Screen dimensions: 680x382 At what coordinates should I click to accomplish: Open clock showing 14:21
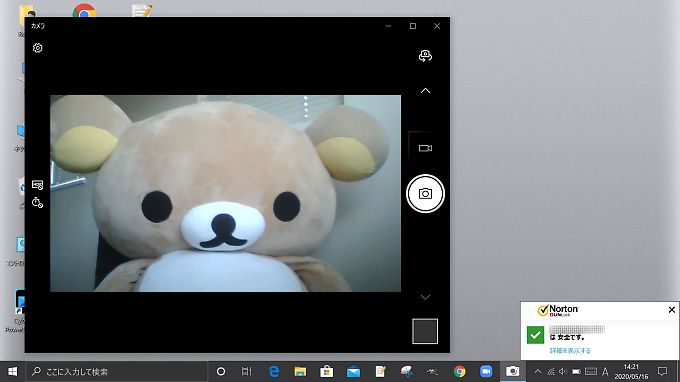tap(631, 372)
